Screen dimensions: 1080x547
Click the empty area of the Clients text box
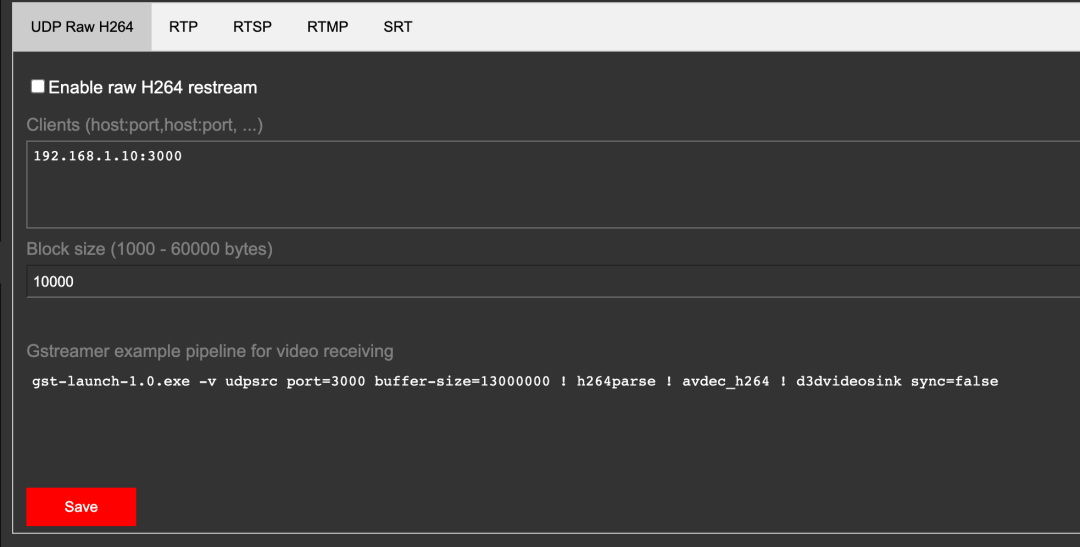point(550,200)
